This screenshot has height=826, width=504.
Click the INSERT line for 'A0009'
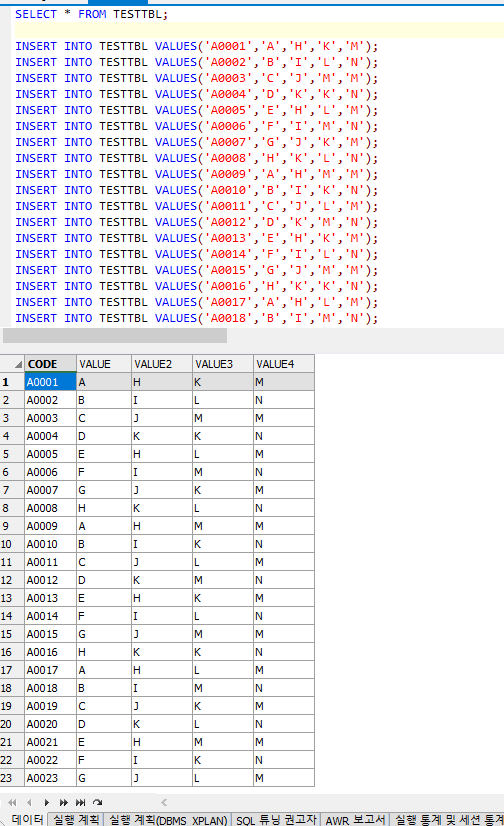196,174
